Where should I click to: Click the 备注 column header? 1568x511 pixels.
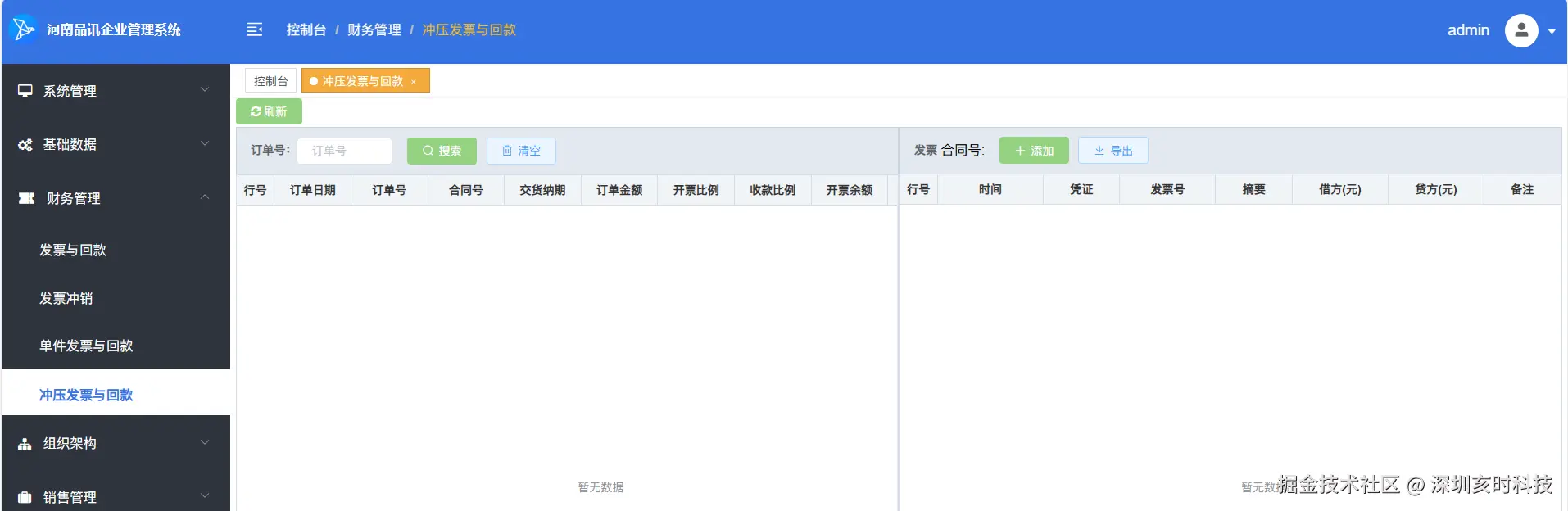[1522, 189]
